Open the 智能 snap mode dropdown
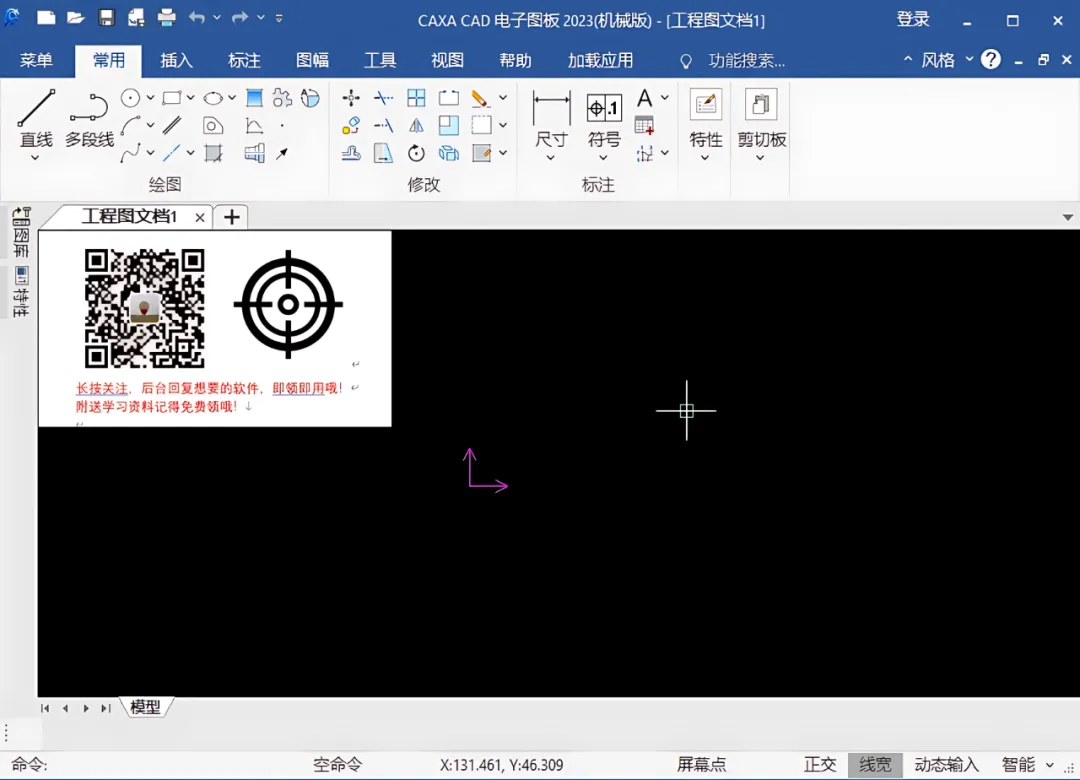The height and width of the screenshot is (780, 1080). point(1050,765)
